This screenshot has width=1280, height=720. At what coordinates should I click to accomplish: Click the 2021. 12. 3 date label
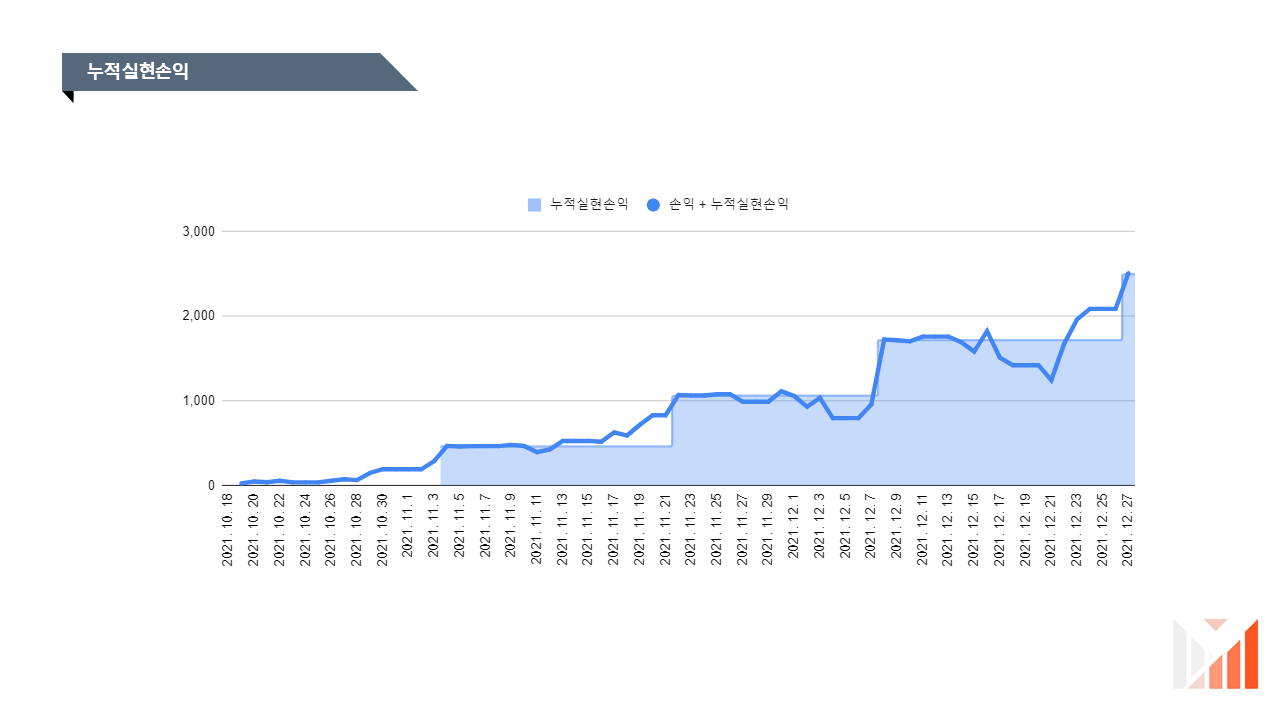pyautogui.click(x=820, y=526)
